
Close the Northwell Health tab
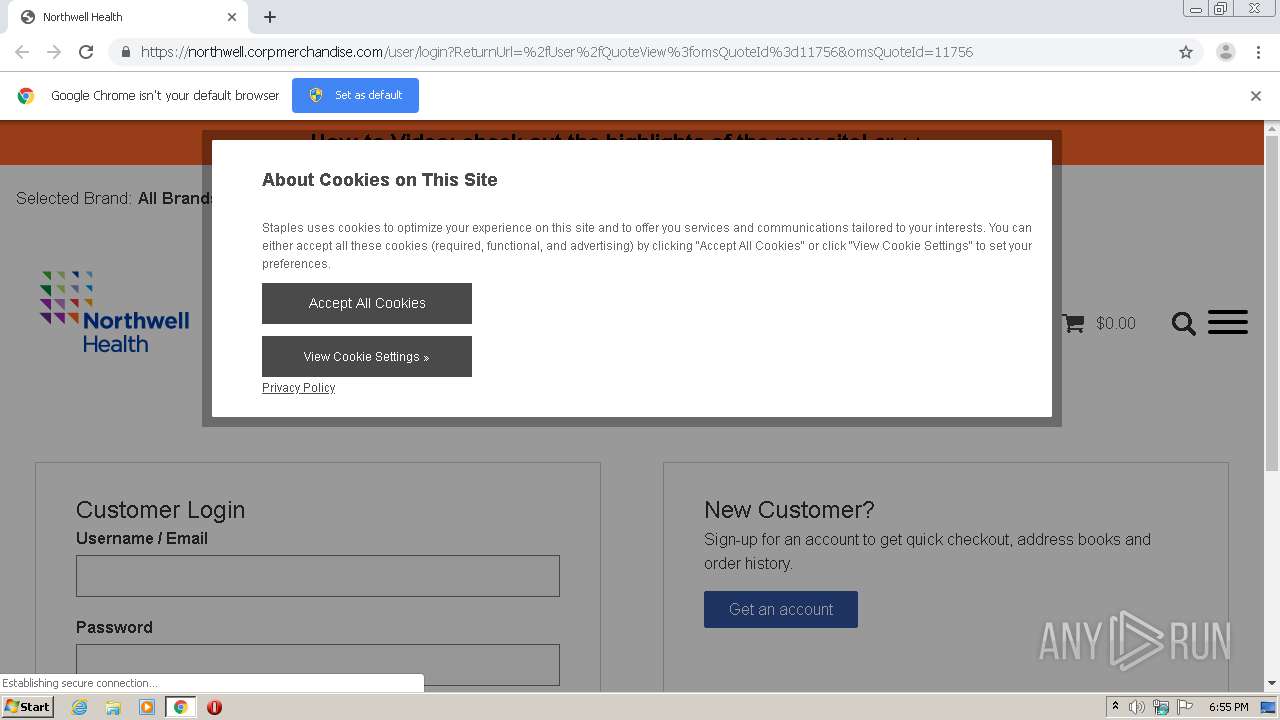pos(232,17)
